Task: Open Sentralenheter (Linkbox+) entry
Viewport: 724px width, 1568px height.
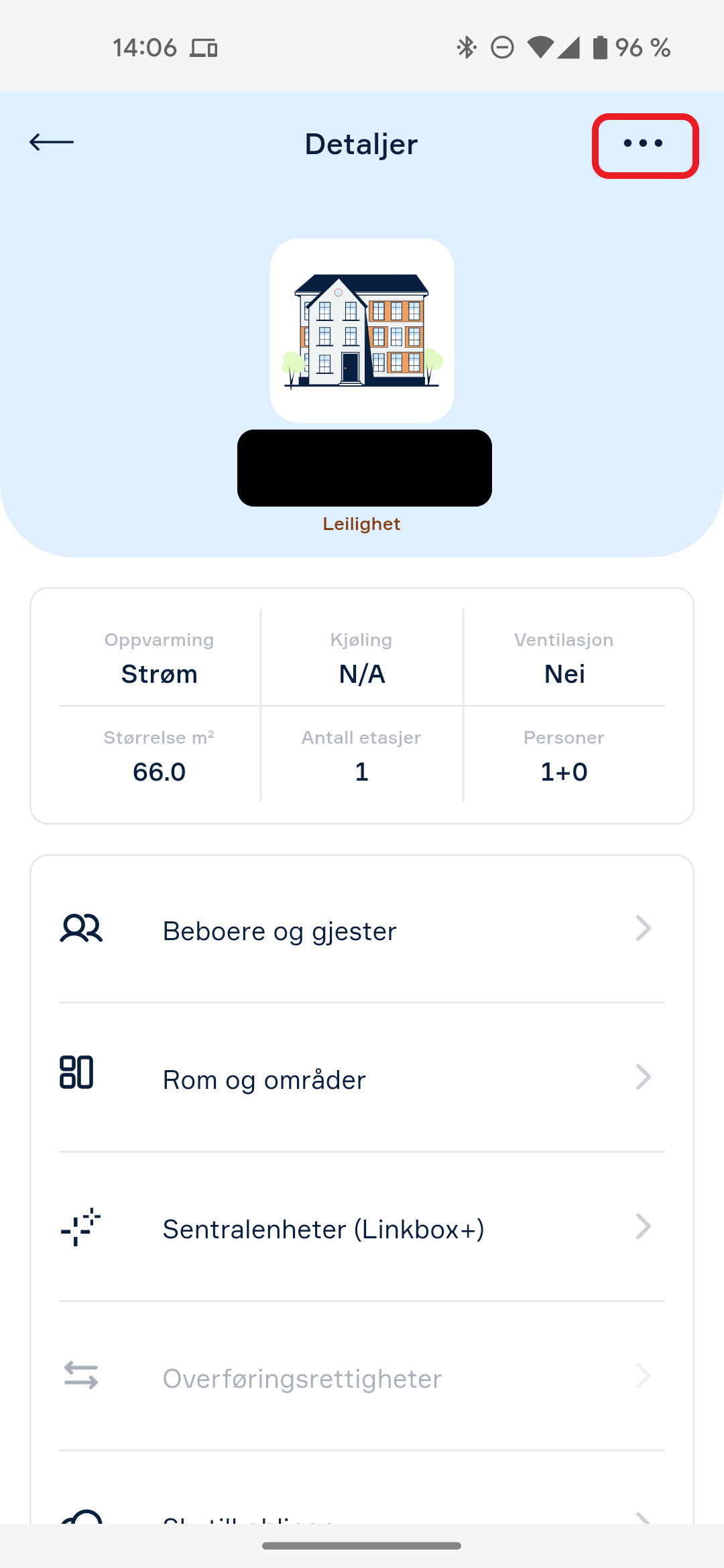Action: 362,1228
